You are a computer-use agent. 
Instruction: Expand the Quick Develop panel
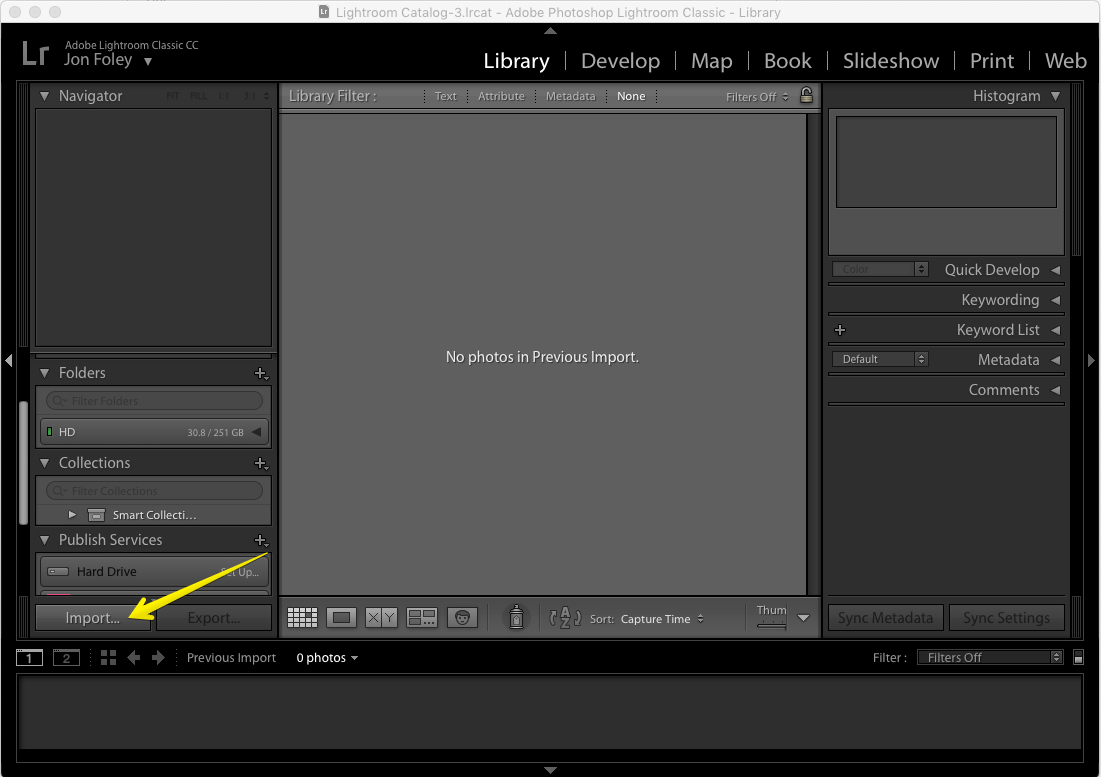point(1055,270)
